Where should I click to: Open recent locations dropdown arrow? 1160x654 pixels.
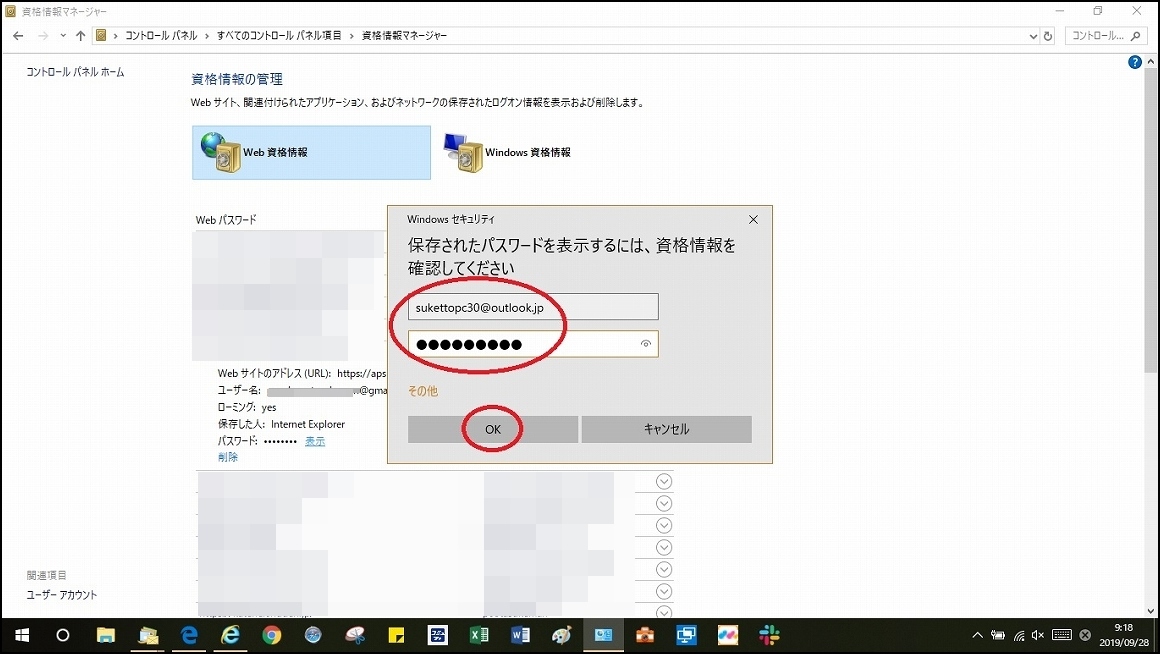(x=63, y=36)
